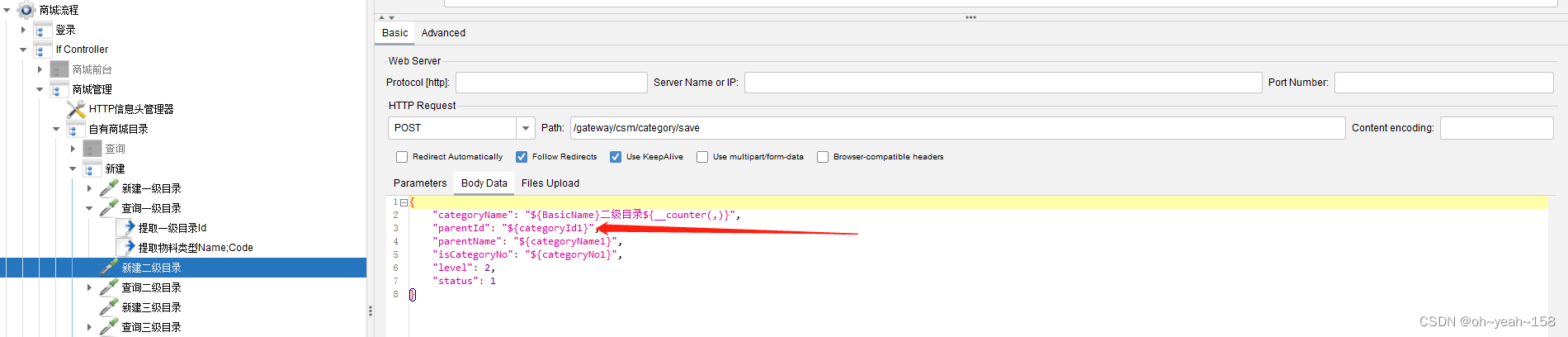1568x337 pixels.
Task: Click the "level": 2 line
Action: (x=464, y=268)
